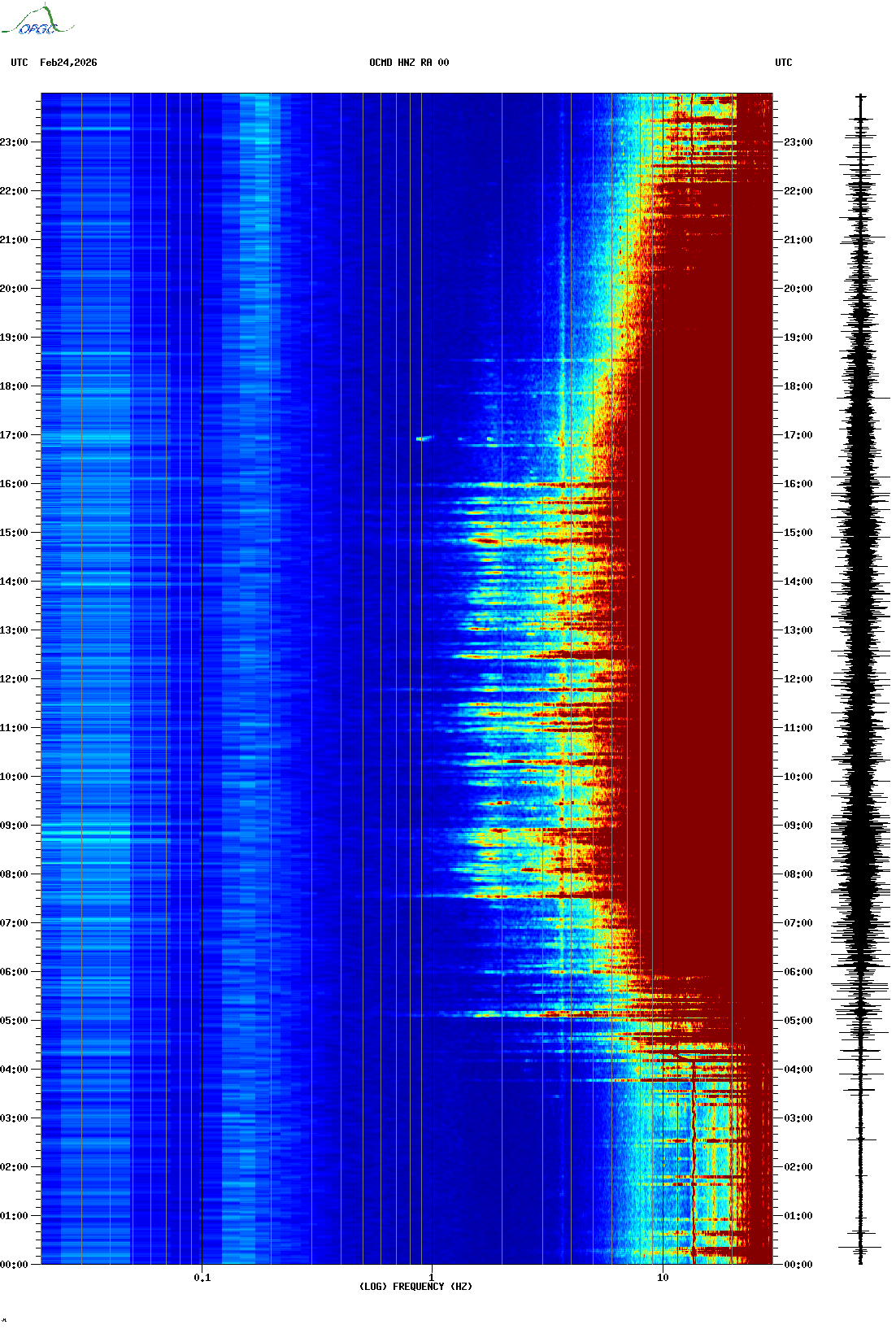Click the 23:00 label on the right time axis
Image resolution: width=896 pixels, height=1329 pixels.
tap(798, 142)
